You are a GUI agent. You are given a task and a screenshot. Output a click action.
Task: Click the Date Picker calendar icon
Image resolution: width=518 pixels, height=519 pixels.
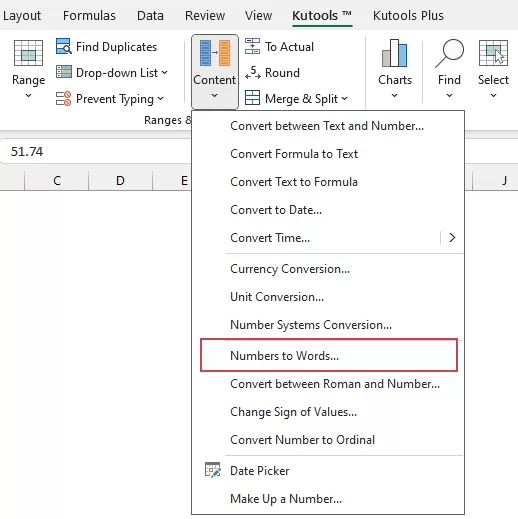click(x=213, y=470)
